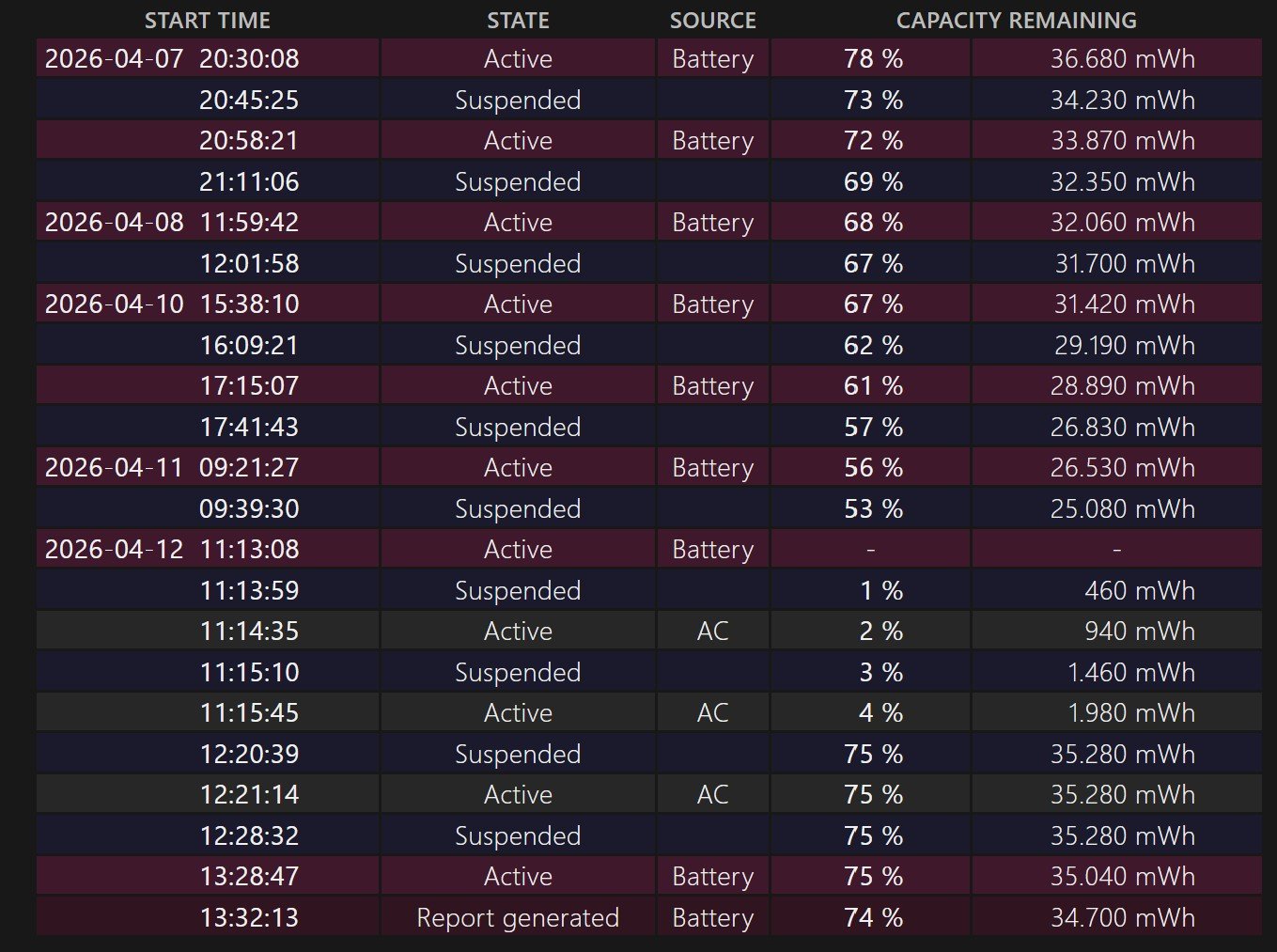
Task: Click the 2026-04-11 date cell
Action: 114,468
